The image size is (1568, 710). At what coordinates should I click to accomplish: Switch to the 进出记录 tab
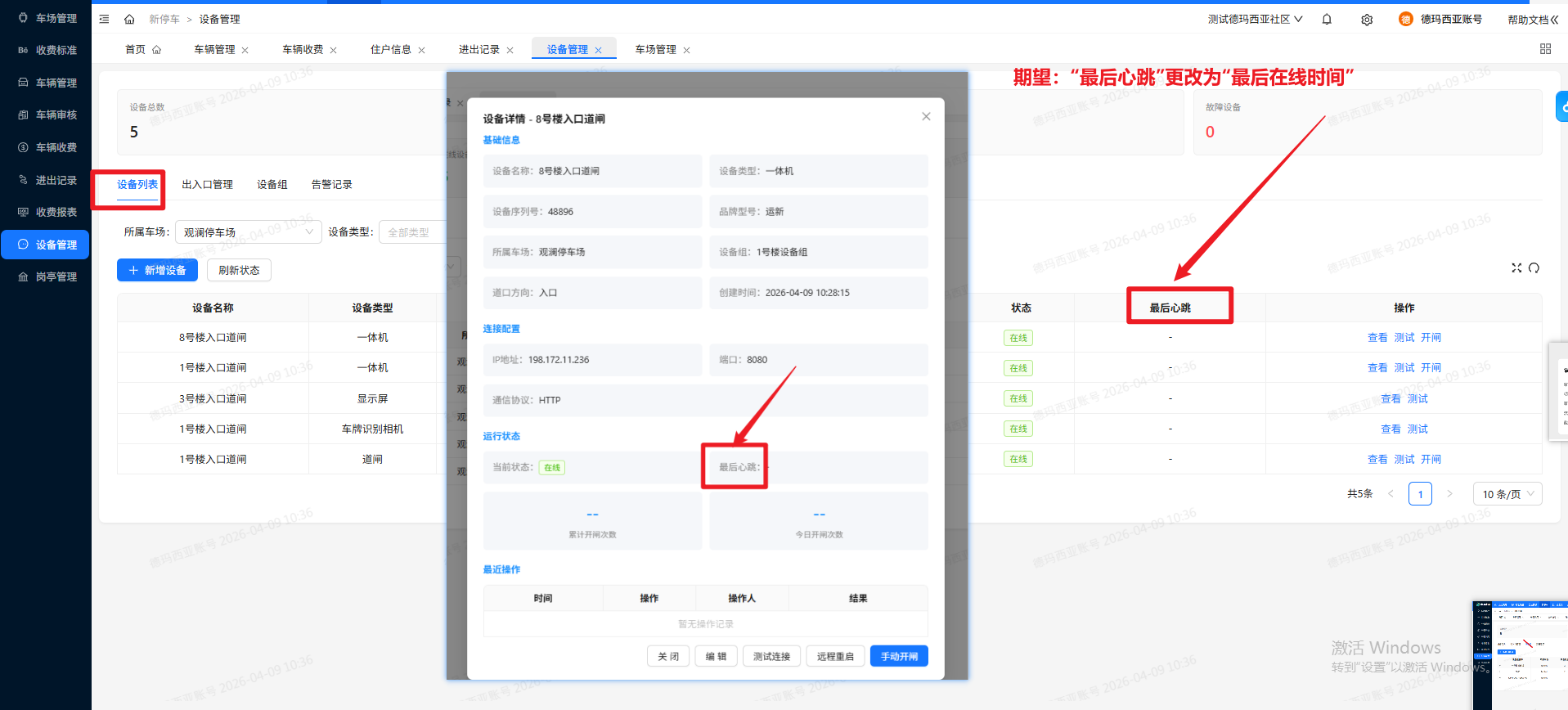(x=479, y=50)
